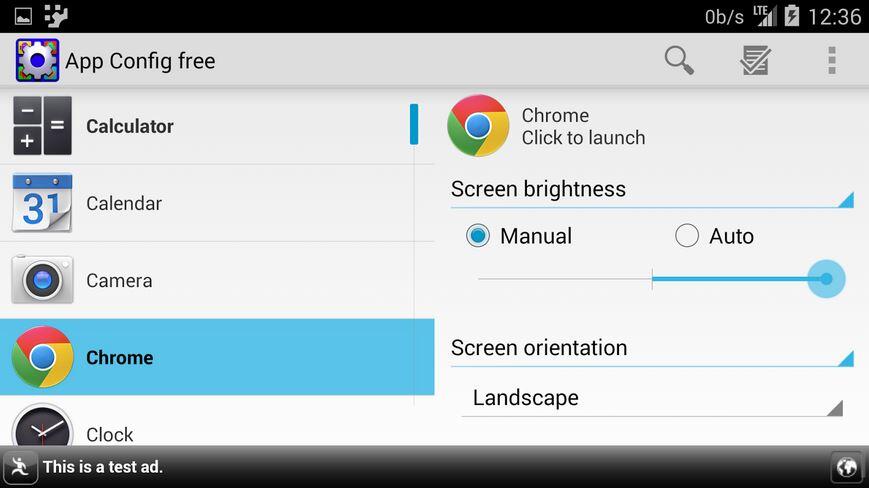869x488 pixels.
Task: Click the brightness slider handle
Action: click(x=826, y=279)
